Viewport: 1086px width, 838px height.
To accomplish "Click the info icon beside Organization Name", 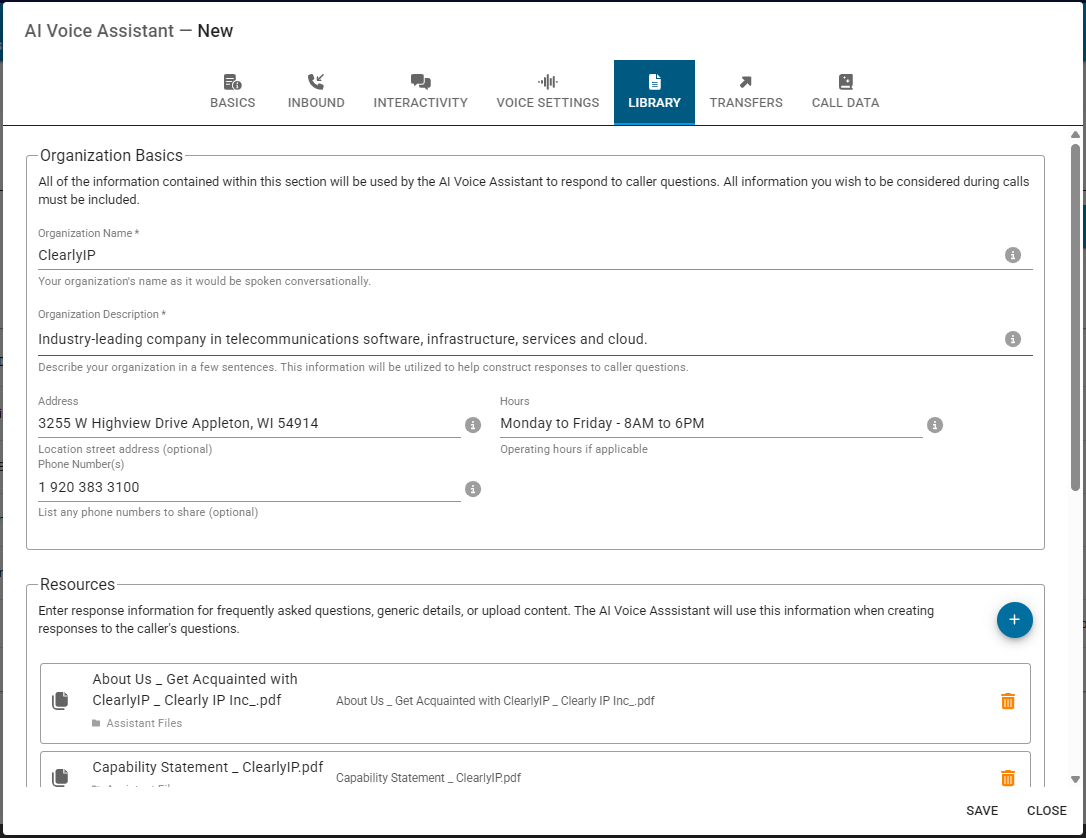I will tap(1012, 255).
